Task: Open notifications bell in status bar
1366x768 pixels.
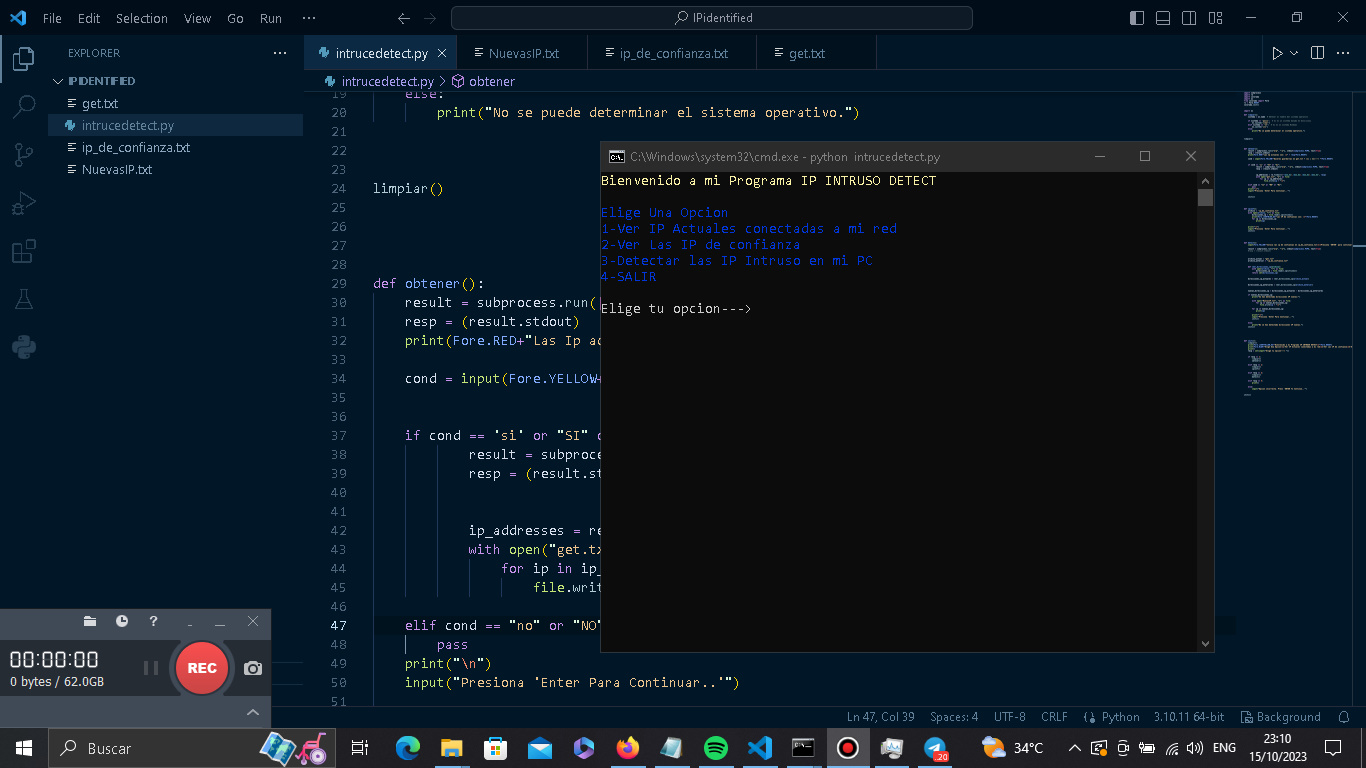Action: pyautogui.click(x=1345, y=717)
